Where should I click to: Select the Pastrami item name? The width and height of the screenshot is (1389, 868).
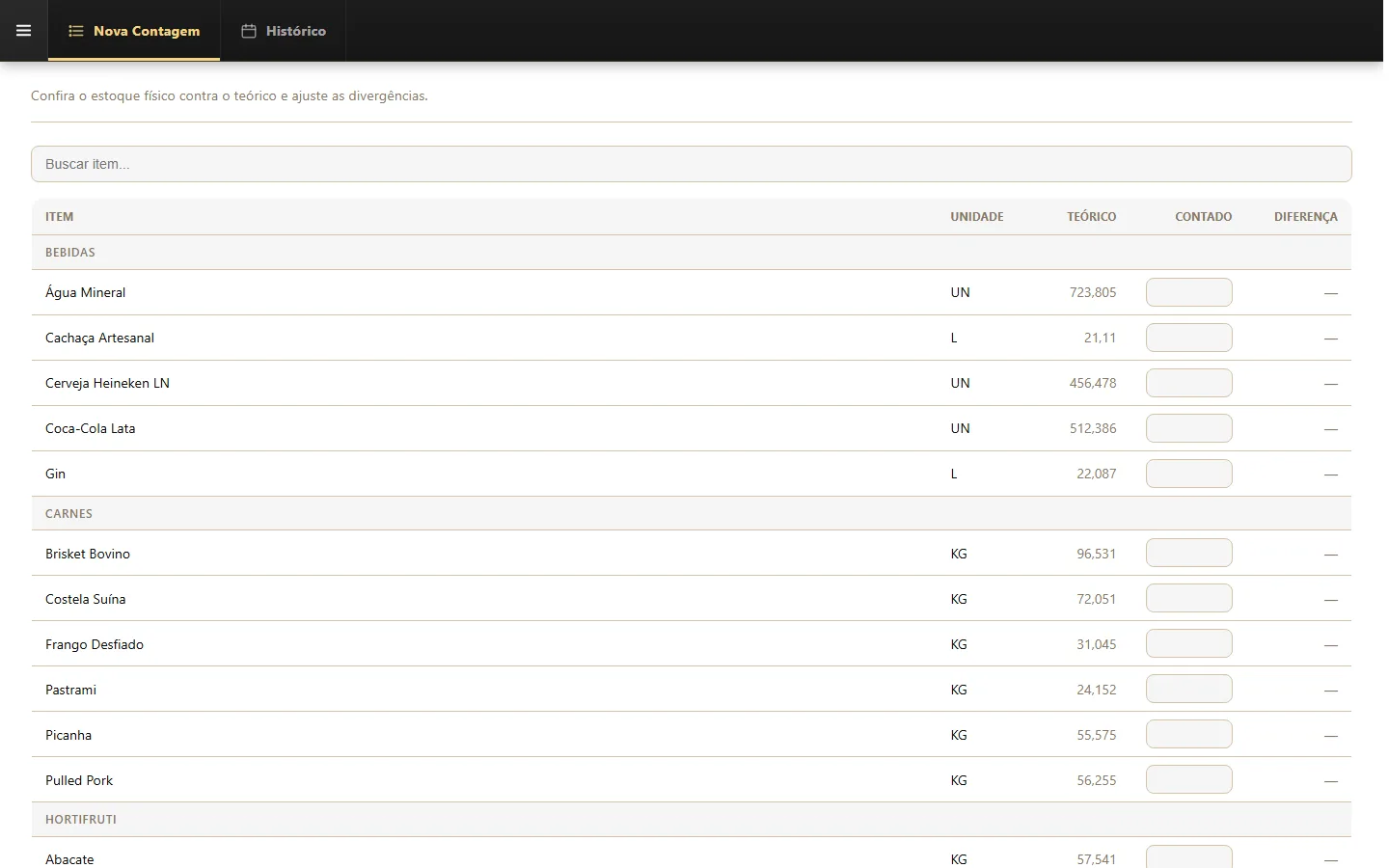(x=70, y=690)
